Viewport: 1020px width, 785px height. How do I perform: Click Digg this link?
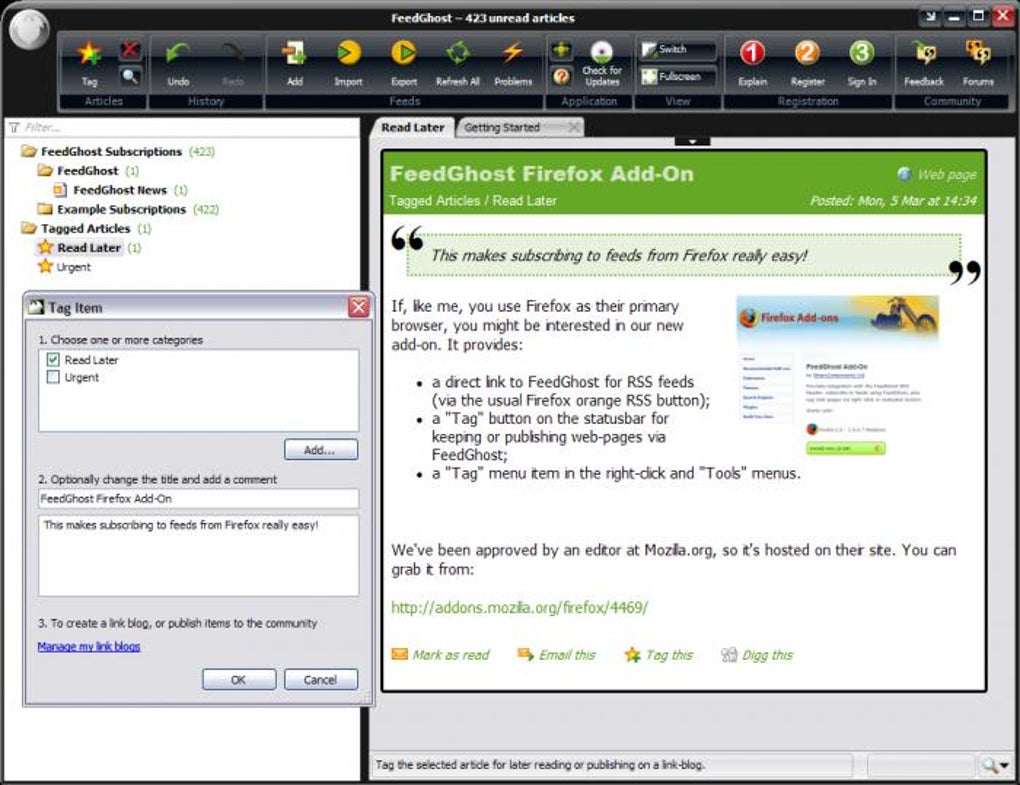point(757,655)
